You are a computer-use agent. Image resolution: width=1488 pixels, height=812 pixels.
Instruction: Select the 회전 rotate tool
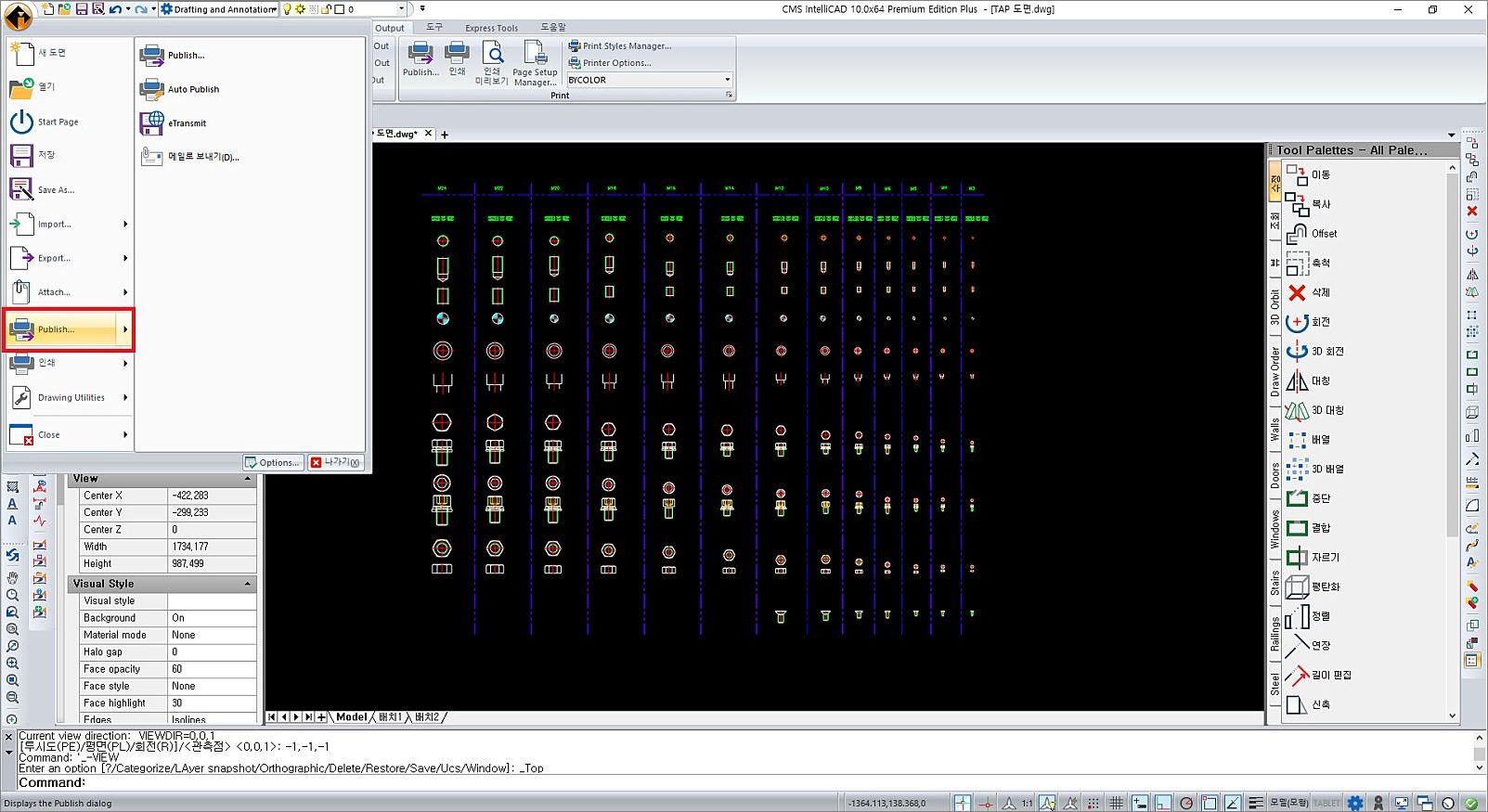tap(1309, 322)
